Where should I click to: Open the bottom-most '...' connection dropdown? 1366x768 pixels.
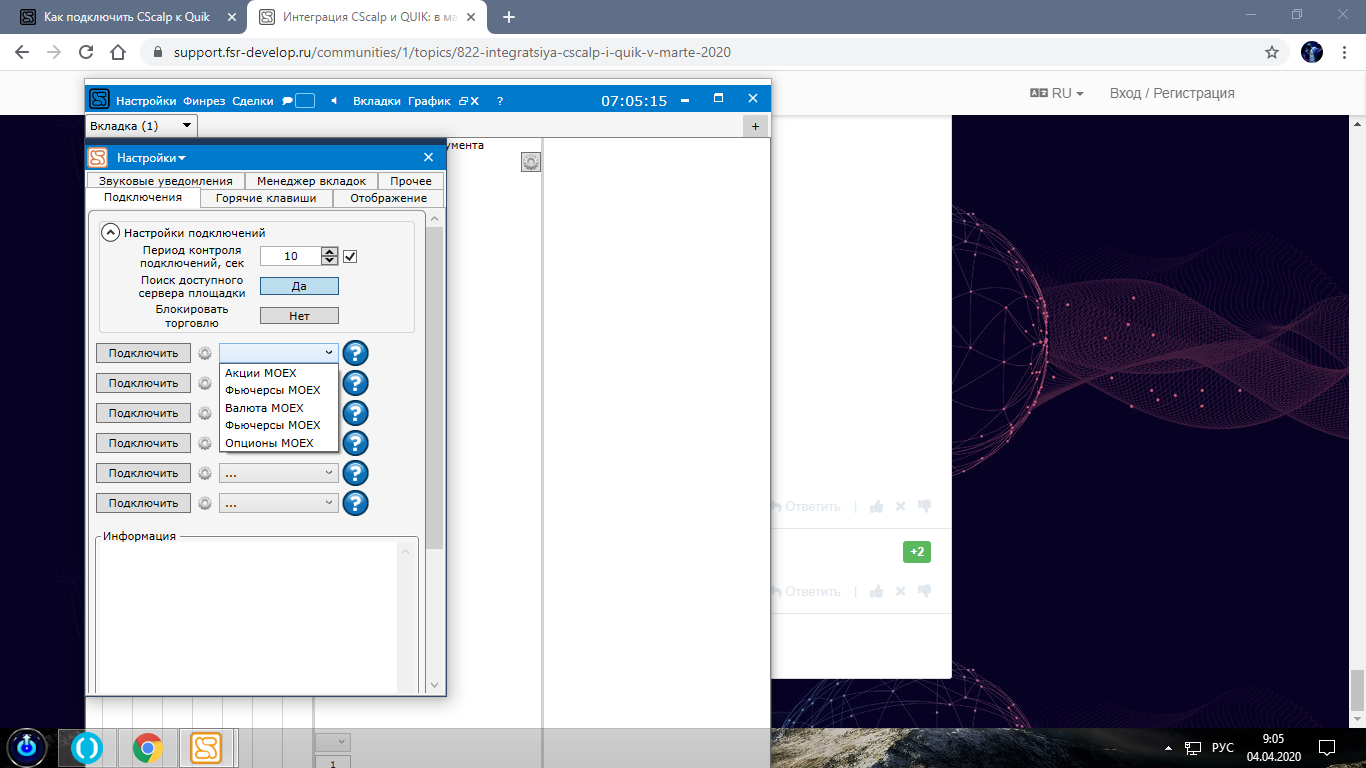(x=279, y=503)
